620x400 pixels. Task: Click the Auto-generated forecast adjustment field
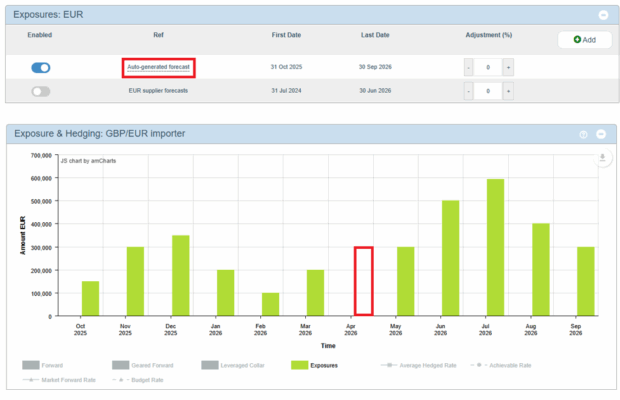coord(488,68)
